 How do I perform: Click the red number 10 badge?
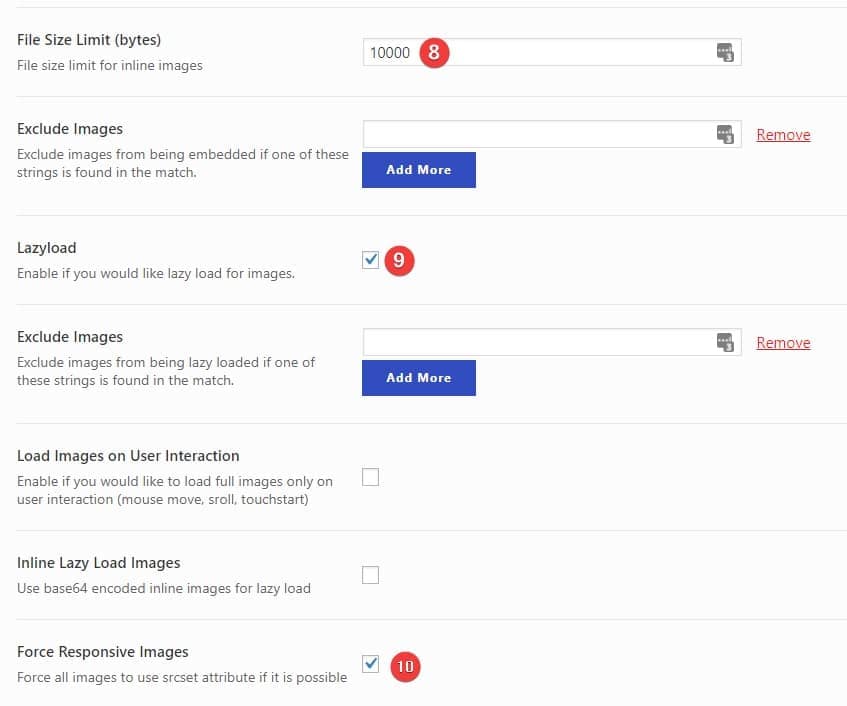point(404,666)
